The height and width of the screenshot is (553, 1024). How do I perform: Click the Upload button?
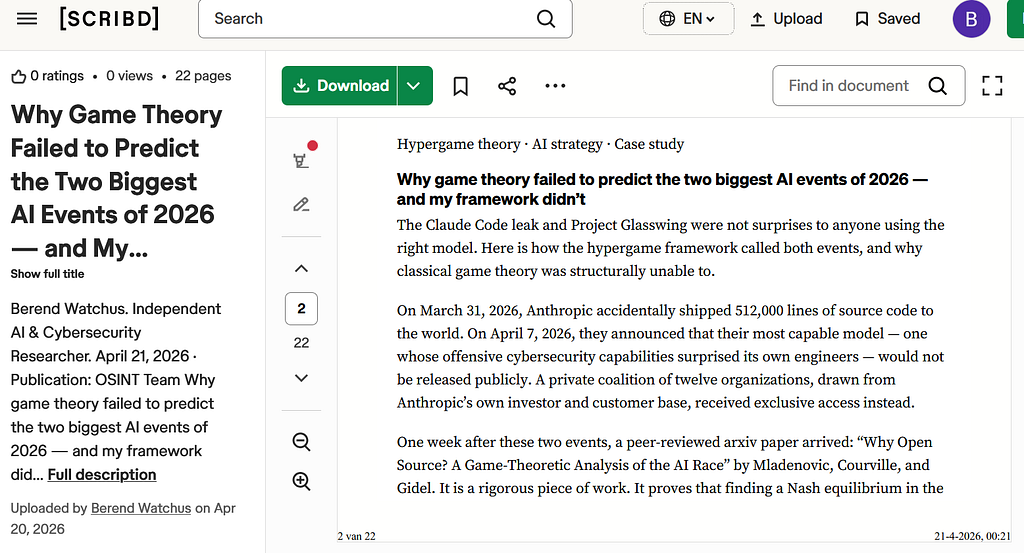(x=786, y=19)
